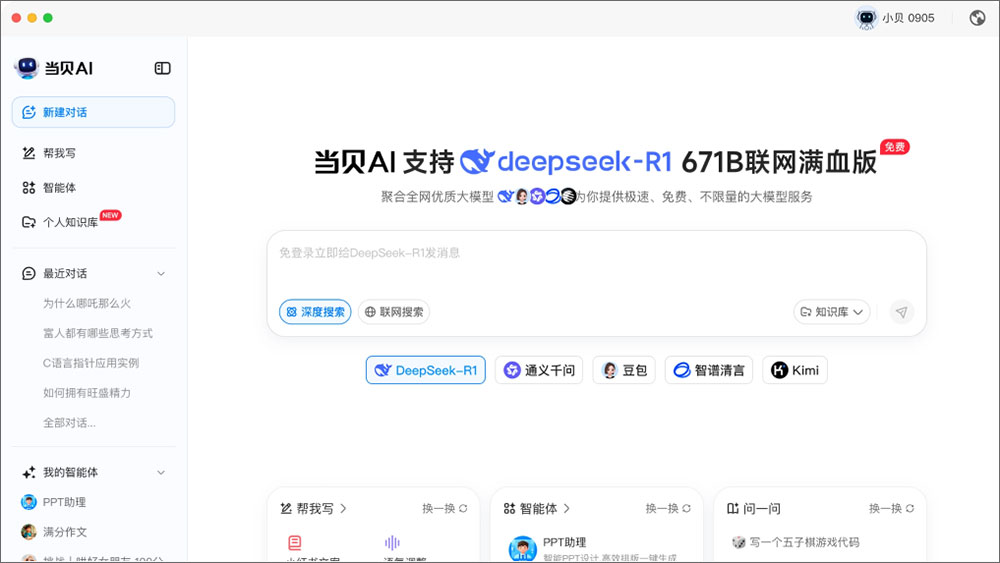View all conversations via 全部对话...
Screen dimensions: 1000x563
[69, 423]
